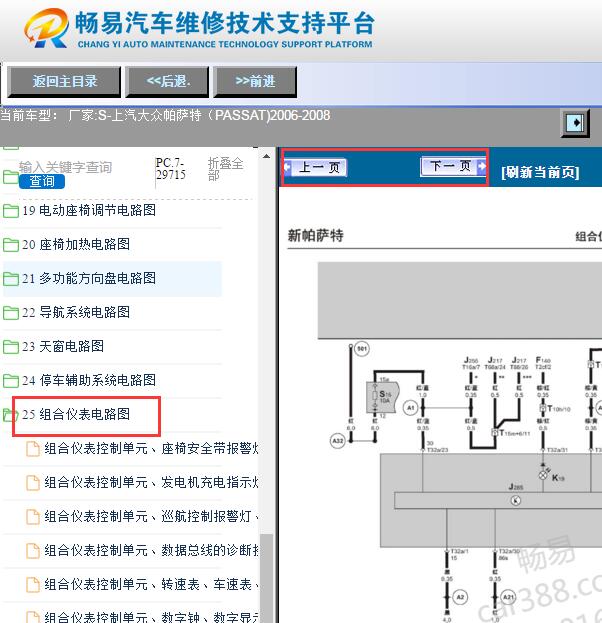Open document 组合仪表控制单元、转速表、车速表
Screen dimensions: 602x623
tap(151, 584)
